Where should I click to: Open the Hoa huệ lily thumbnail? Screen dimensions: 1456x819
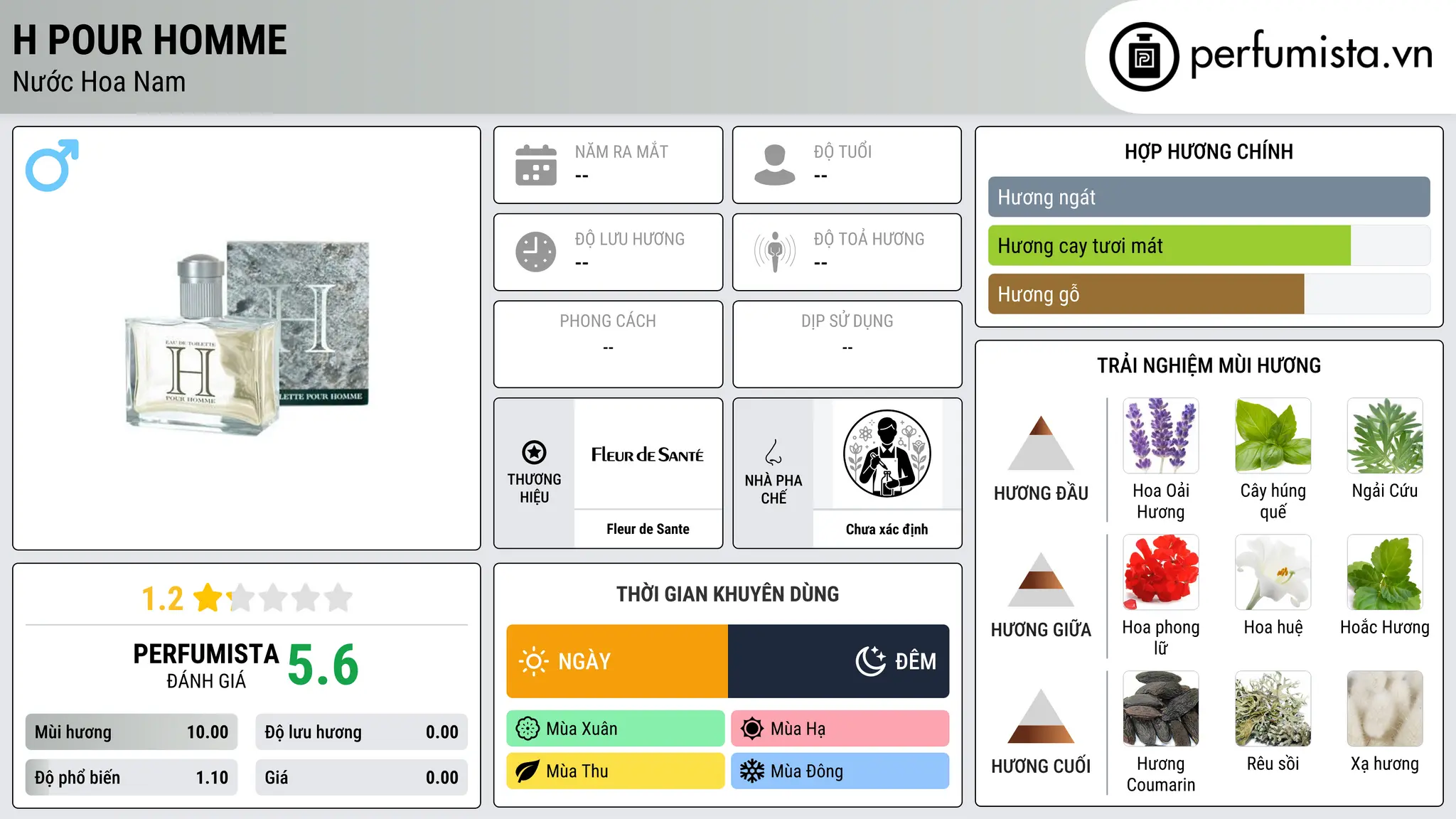(x=1273, y=572)
